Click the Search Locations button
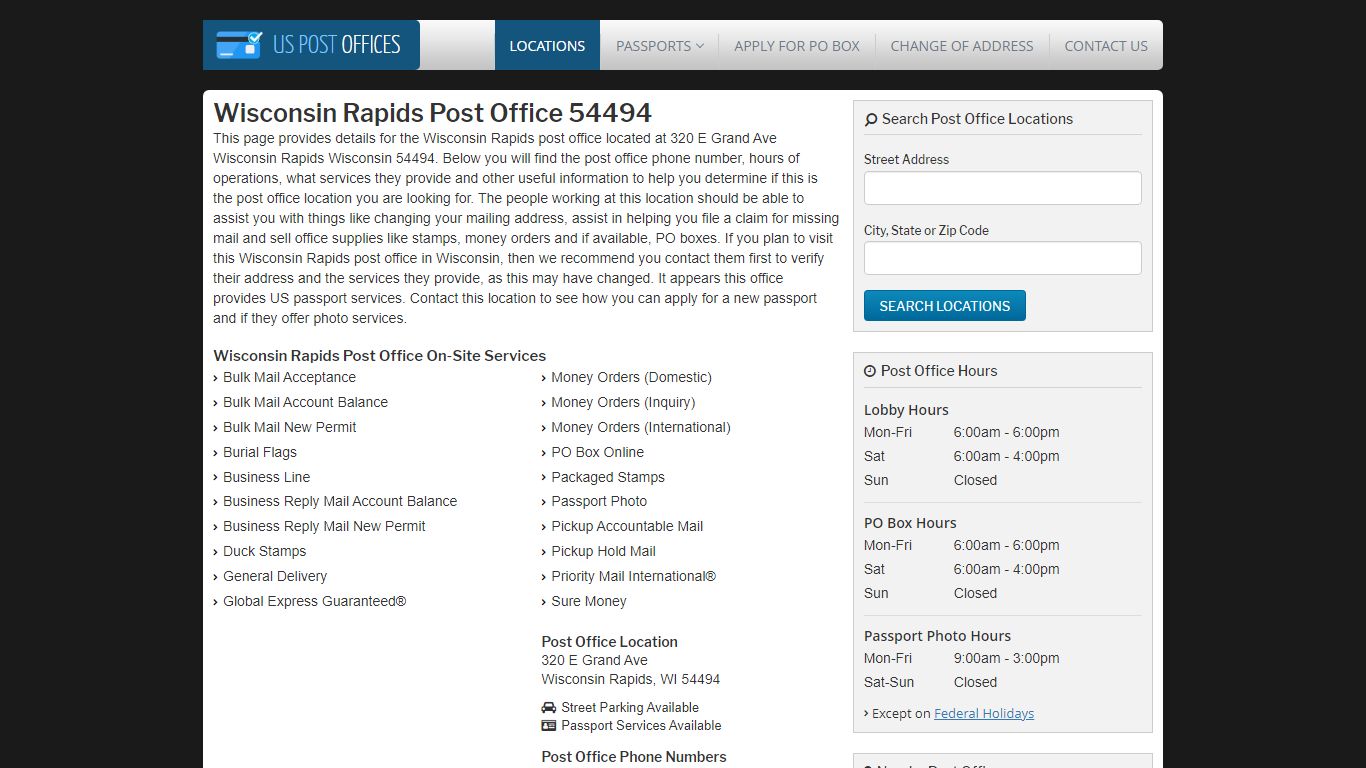This screenshot has height=768, width=1366. click(x=945, y=306)
